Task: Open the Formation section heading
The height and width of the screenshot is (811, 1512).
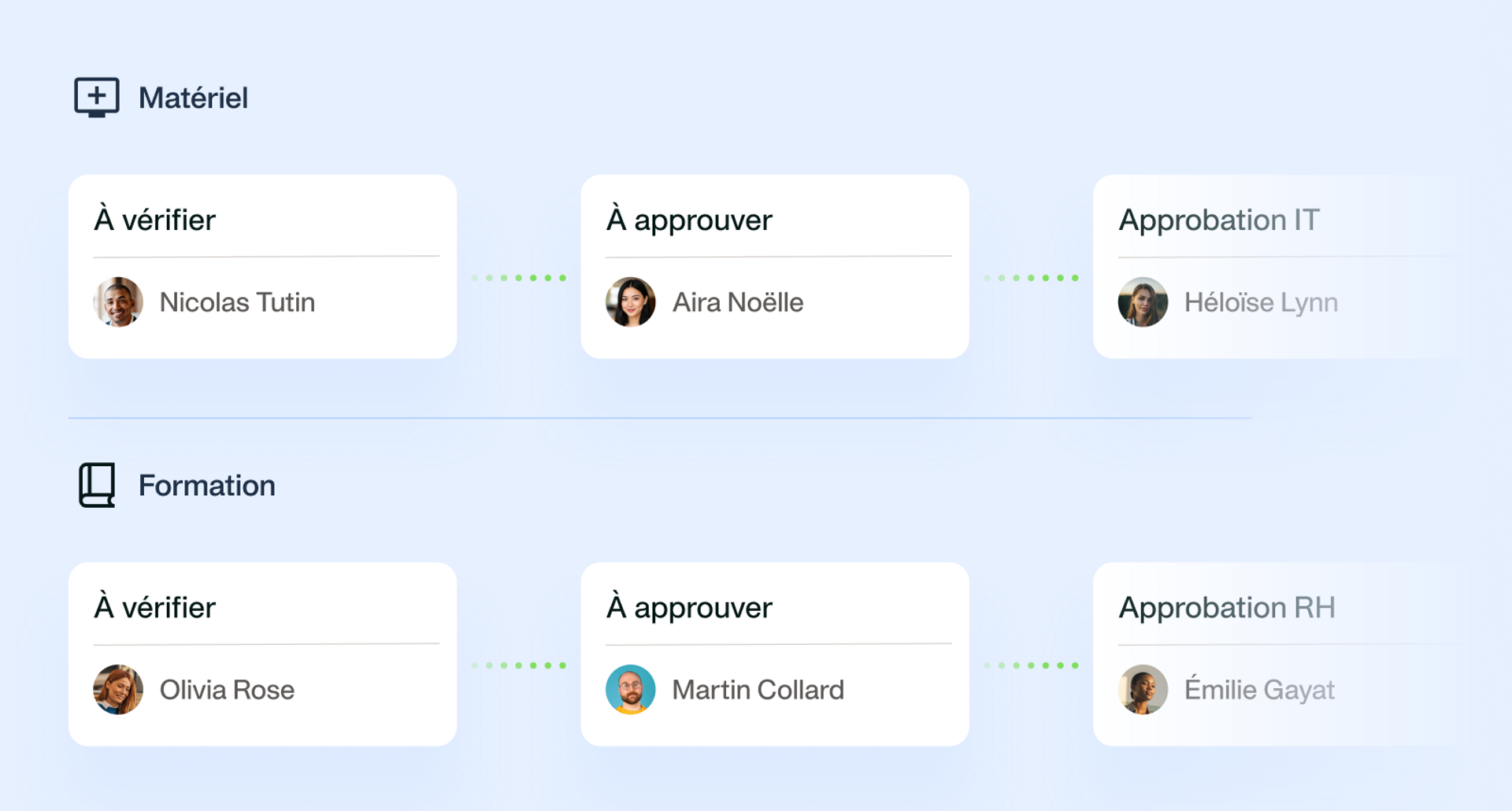Action: coord(207,485)
